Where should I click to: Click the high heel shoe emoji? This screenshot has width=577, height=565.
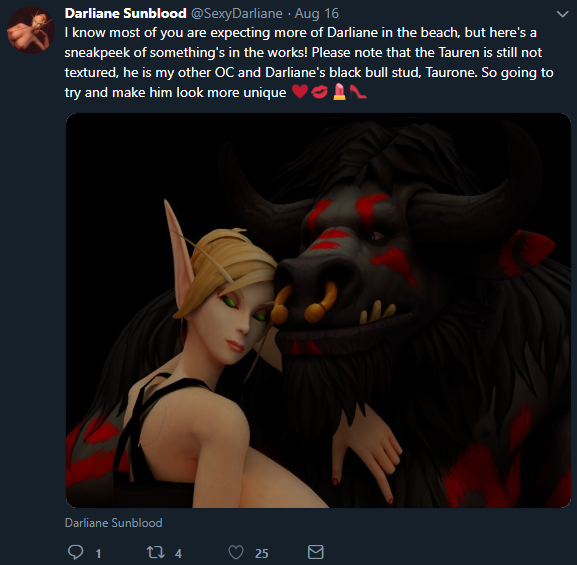(x=358, y=92)
